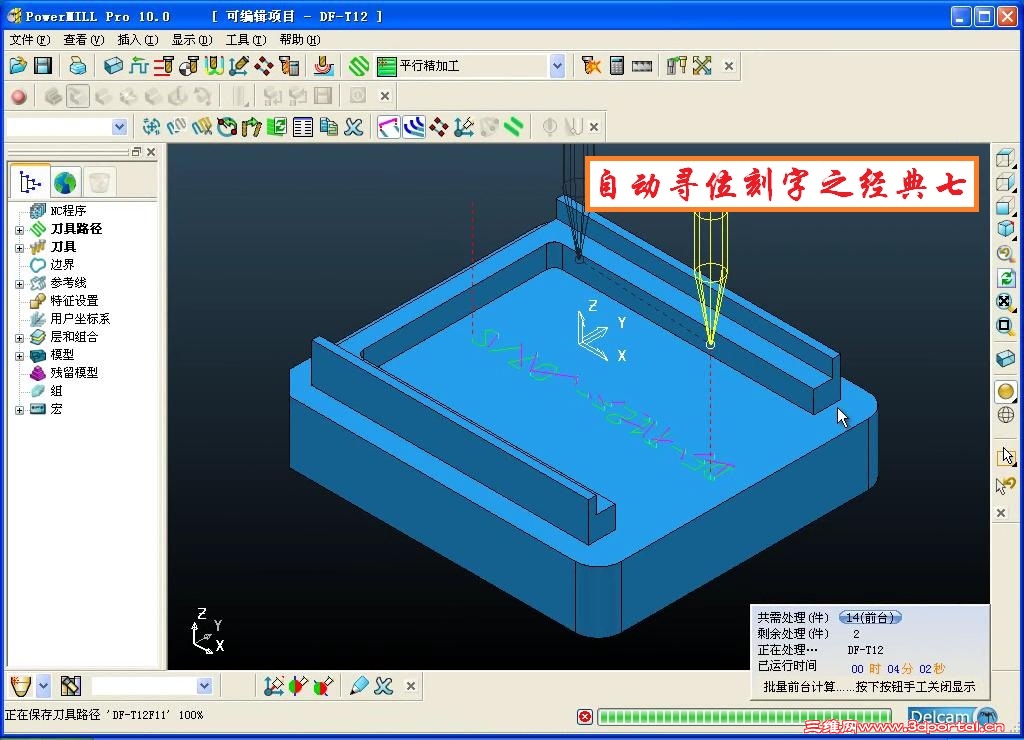Open the active toolpath dropdown in third toolbar

pos(120,127)
